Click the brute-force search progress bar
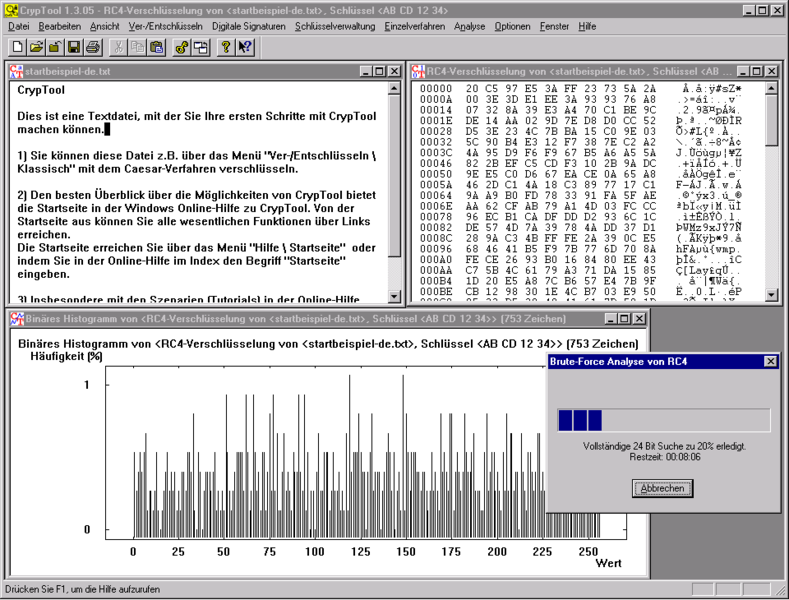Image resolution: width=789 pixels, height=600 pixels. (x=664, y=420)
